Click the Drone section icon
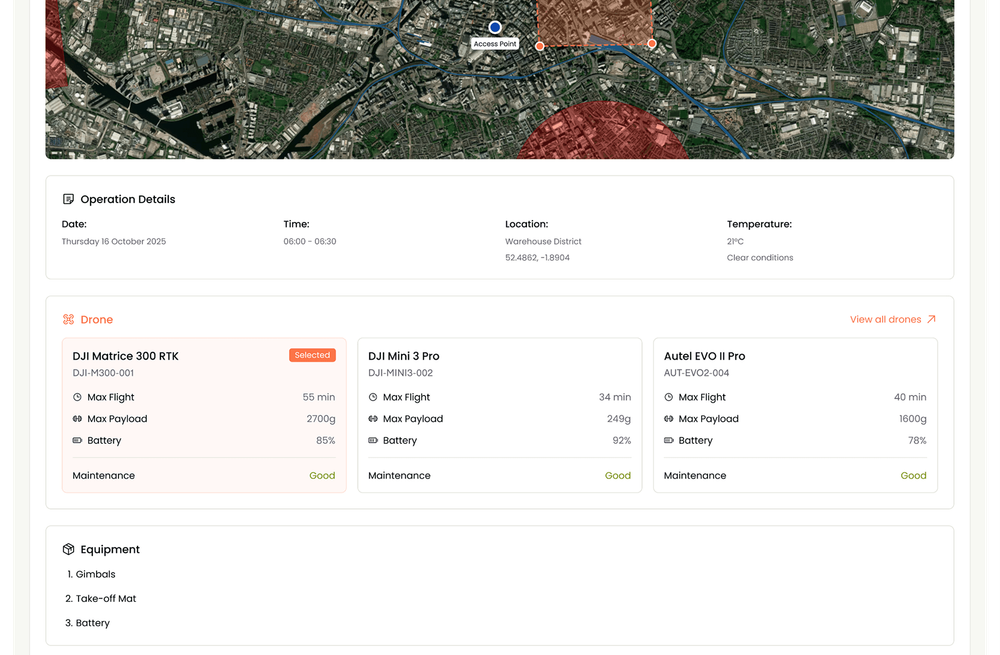This screenshot has width=1000, height=655. [x=68, y=320]
